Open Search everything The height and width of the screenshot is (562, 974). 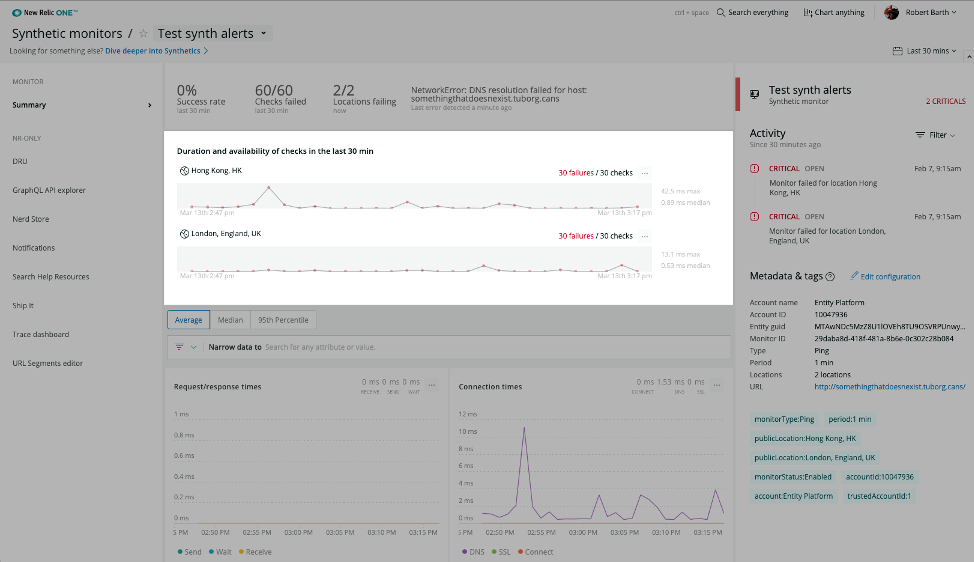tap(752, 12)
